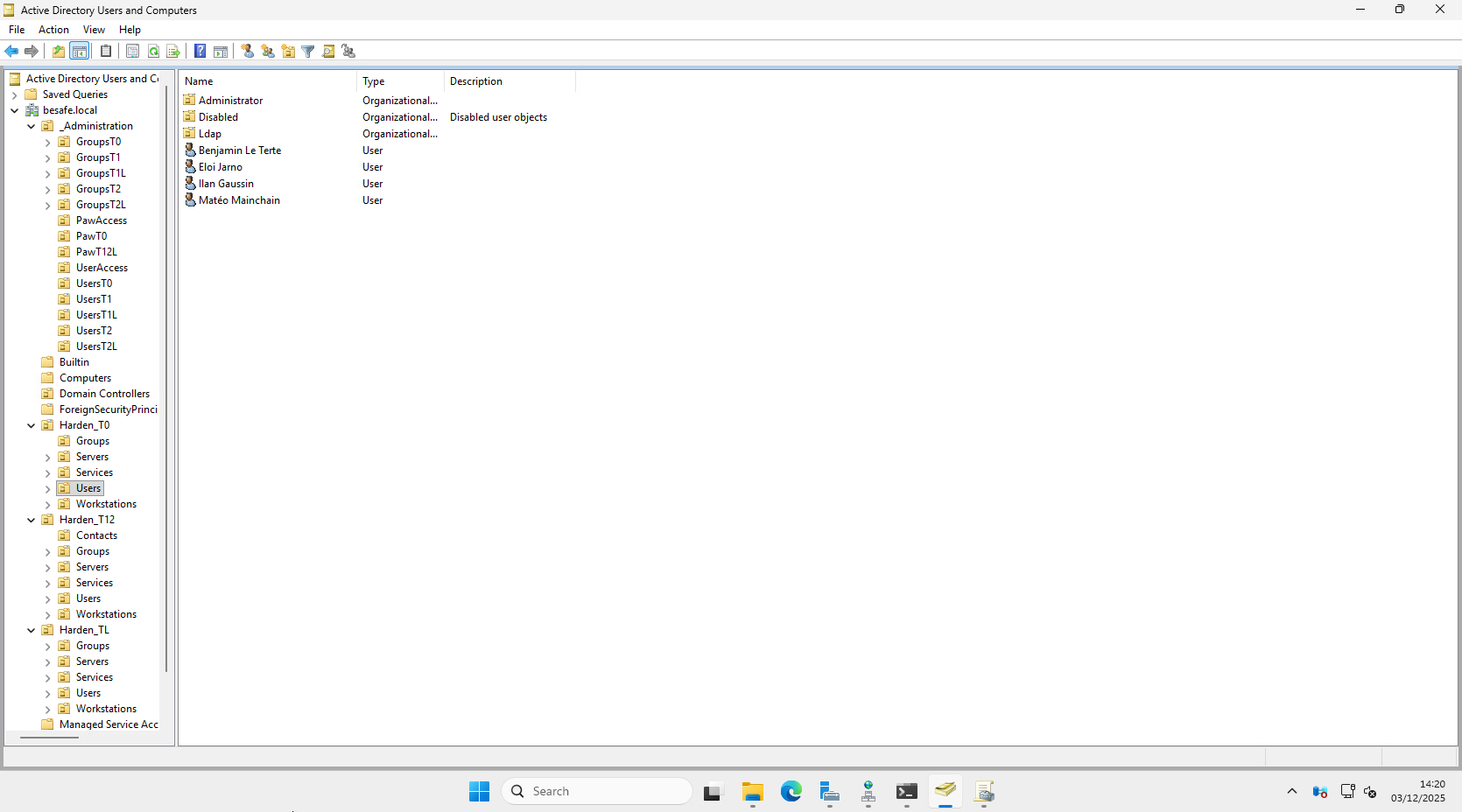Collapse the Harden_T12 OU
The width and height of the screenshot is (1462, 812).
32,520
